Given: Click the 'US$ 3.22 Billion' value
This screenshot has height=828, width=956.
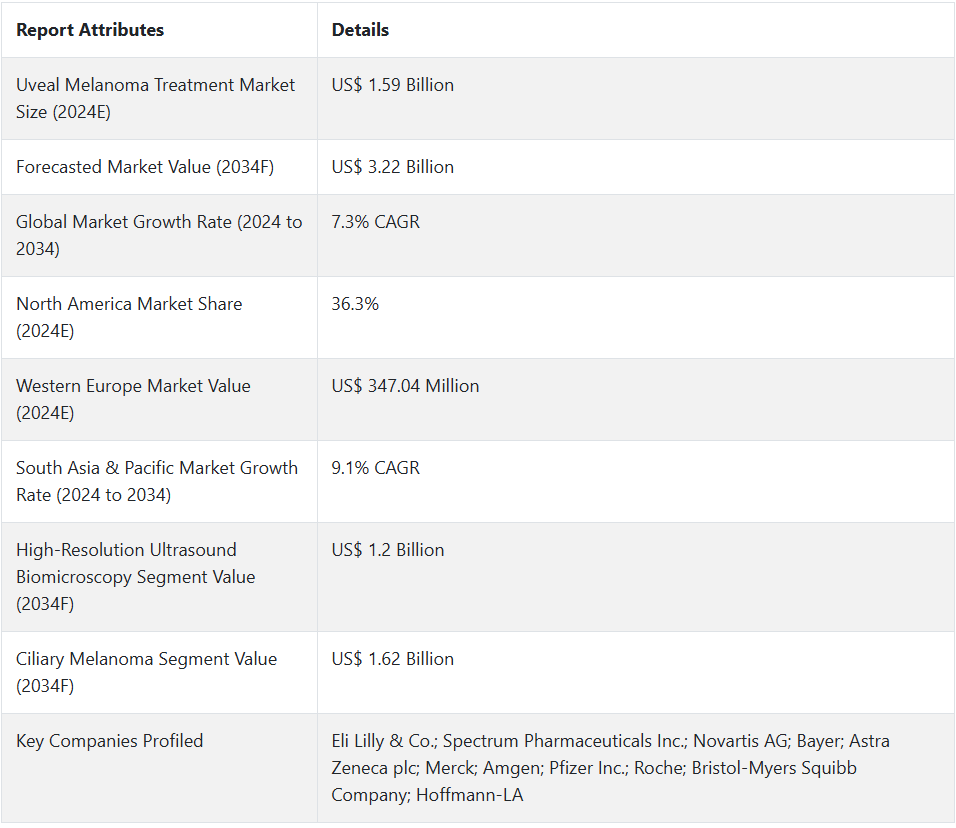Looking at the screenshot, I should pyautogui.click(x=393, y=167).
